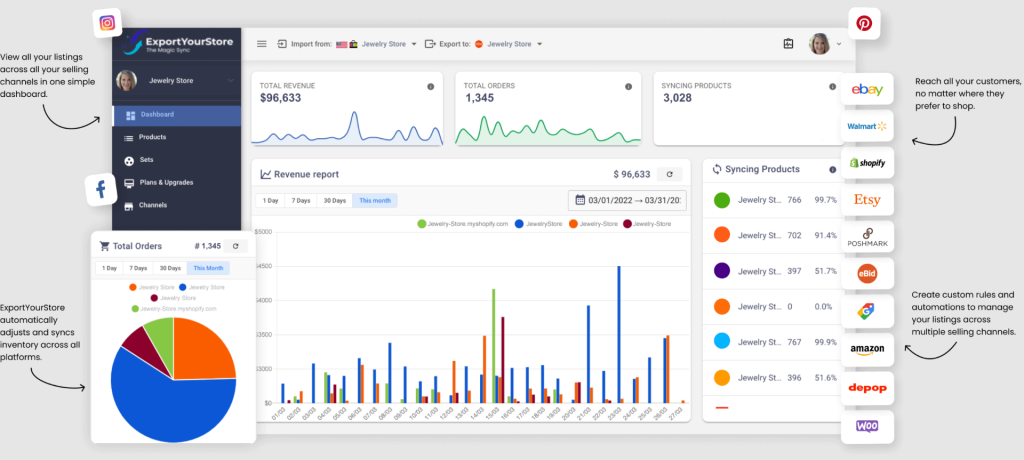
Task: Click the Shopify channel logo
Action: (867, 163)
